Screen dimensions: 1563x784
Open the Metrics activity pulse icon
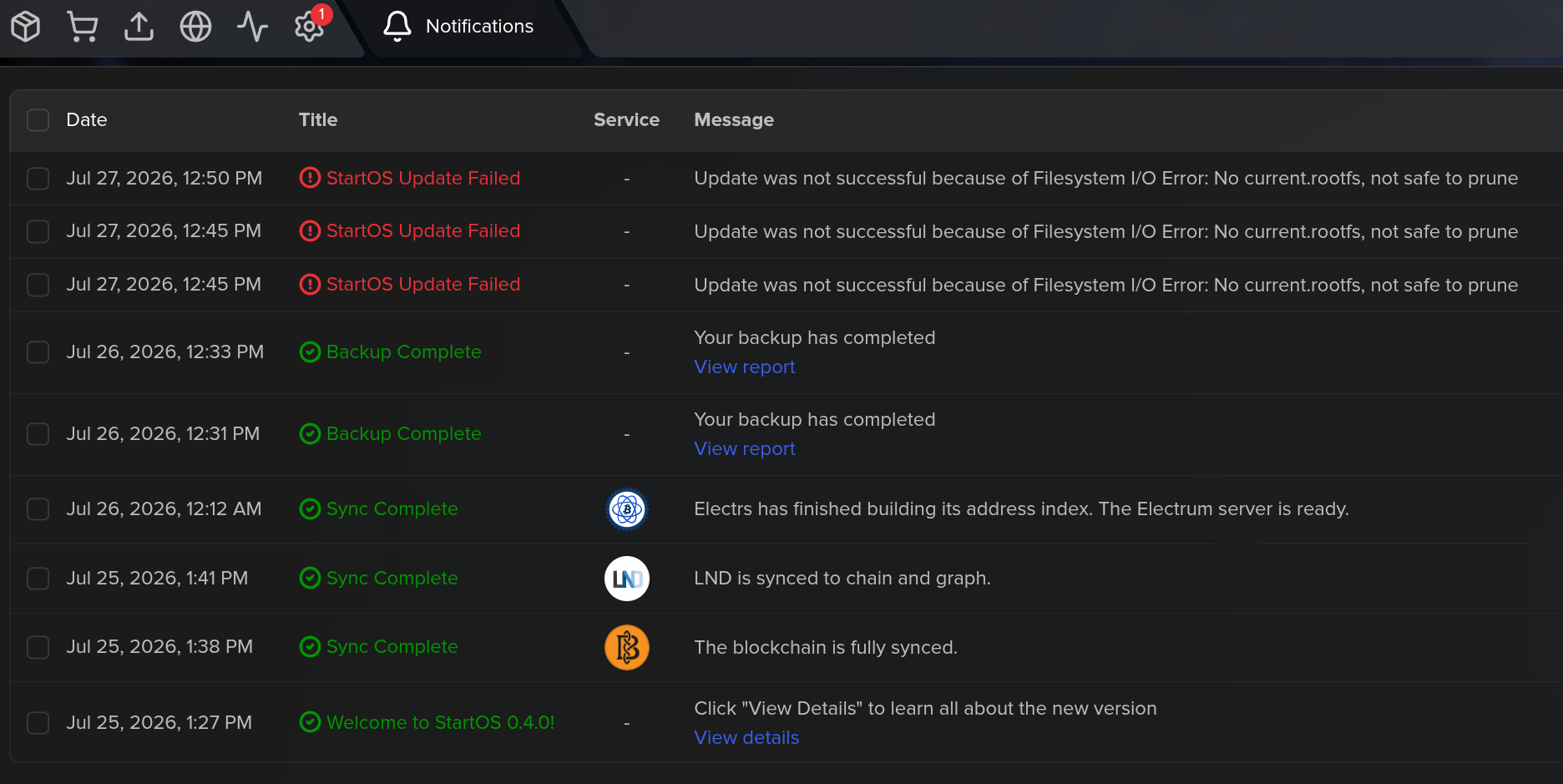252,27
